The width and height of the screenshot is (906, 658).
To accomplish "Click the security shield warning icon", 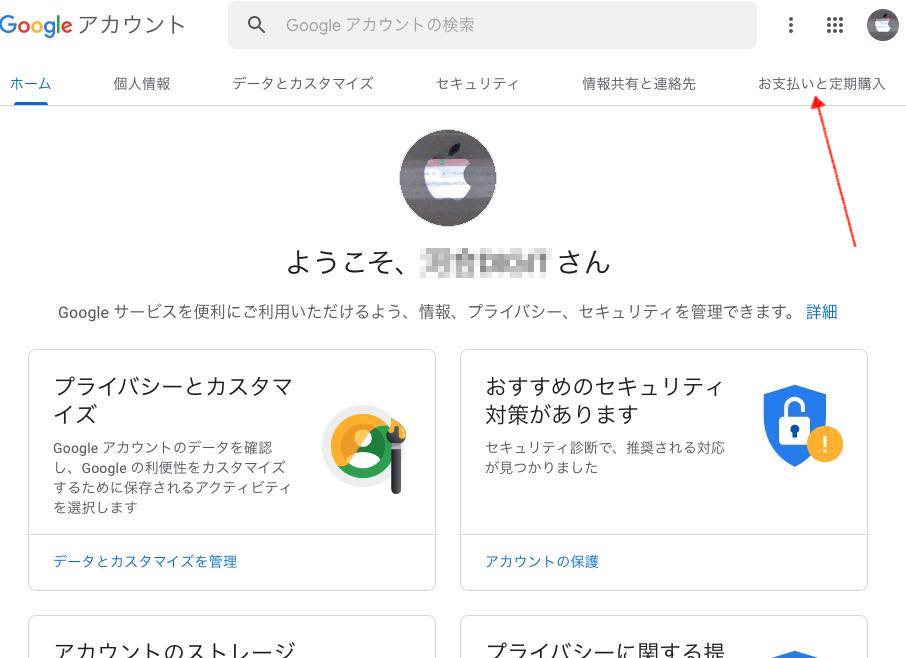I will click(803, 426).
